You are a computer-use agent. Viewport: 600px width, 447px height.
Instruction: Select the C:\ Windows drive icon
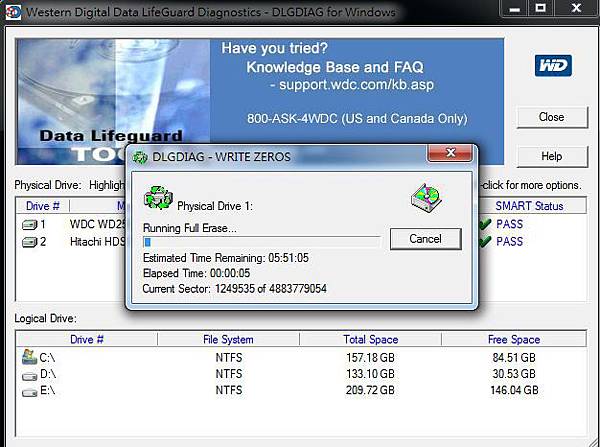(x=29, y=357)
